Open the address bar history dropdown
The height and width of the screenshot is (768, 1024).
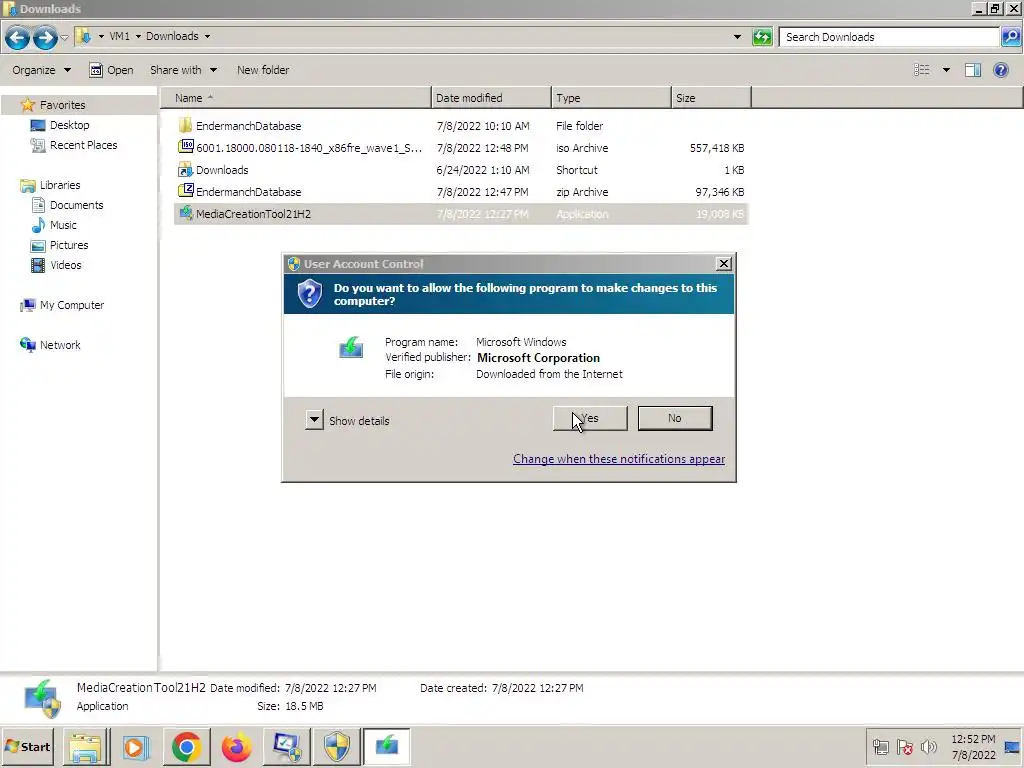(x=737, y=37)
